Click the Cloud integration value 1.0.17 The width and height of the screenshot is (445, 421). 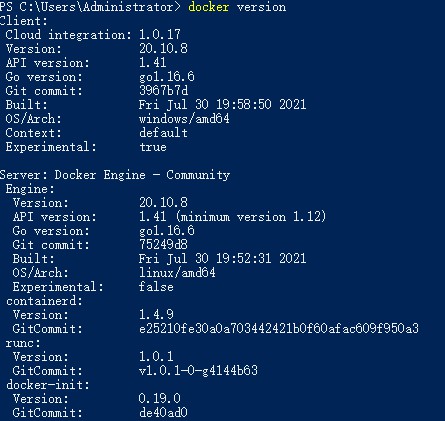pyautogui.click(x=160, y=35)
